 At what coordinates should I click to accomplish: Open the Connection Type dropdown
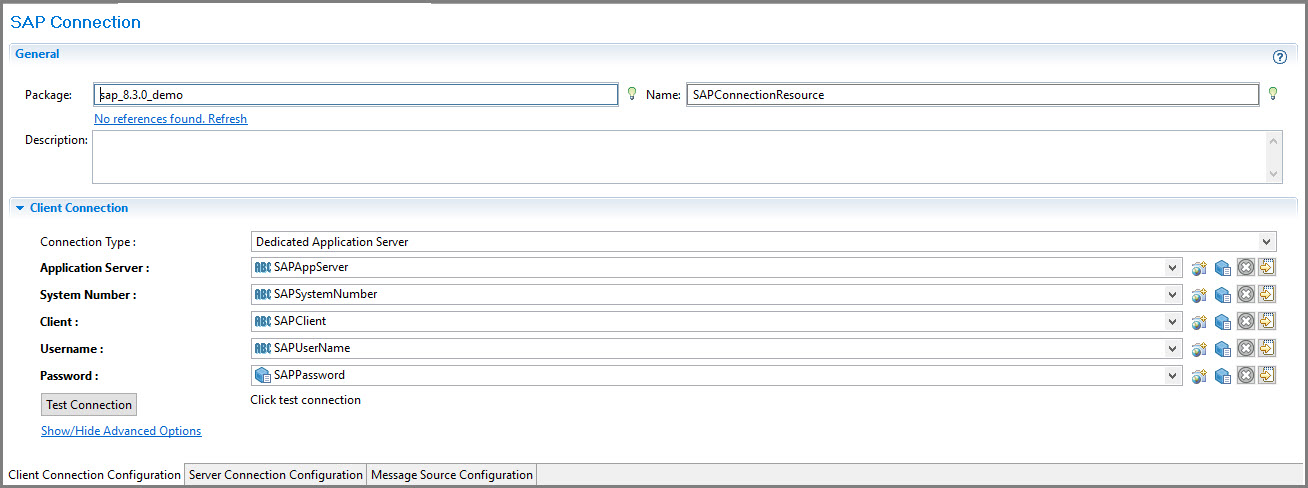tap(1267, 242)
